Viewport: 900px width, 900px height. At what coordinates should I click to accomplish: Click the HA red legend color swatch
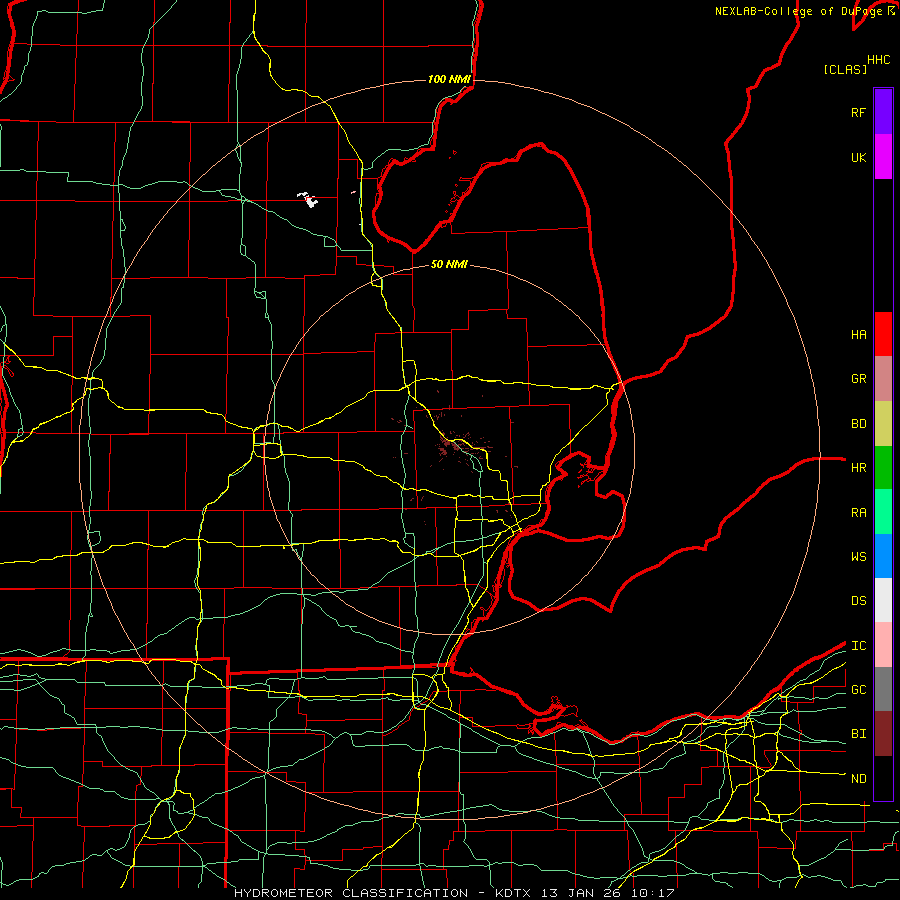pyautogui.click(x=883, y=334)
